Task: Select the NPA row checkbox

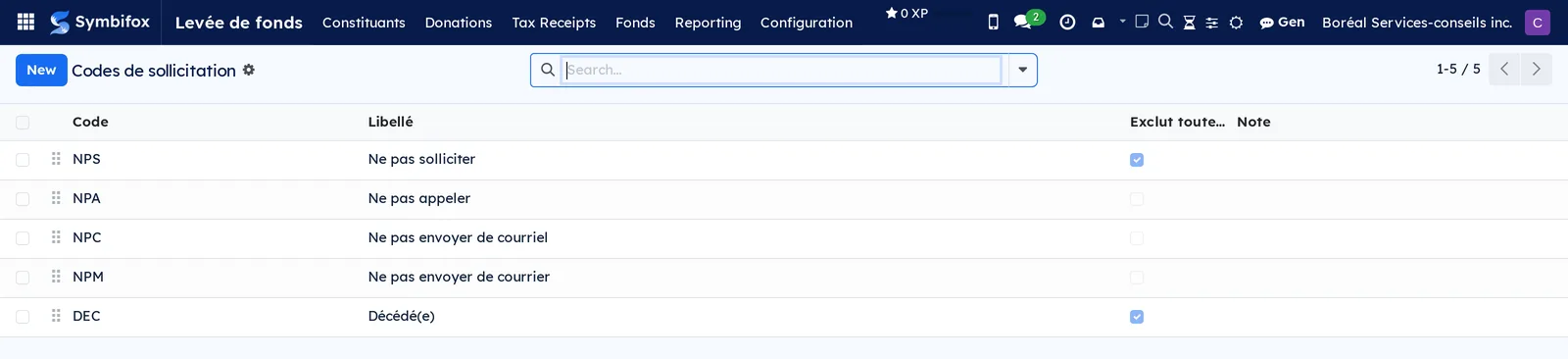Action: (23, 199)
